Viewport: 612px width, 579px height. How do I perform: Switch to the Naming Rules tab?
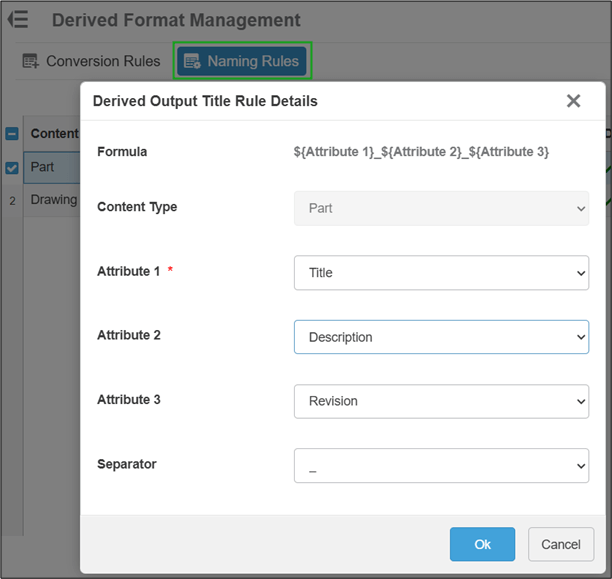click(x=242, y=61)
